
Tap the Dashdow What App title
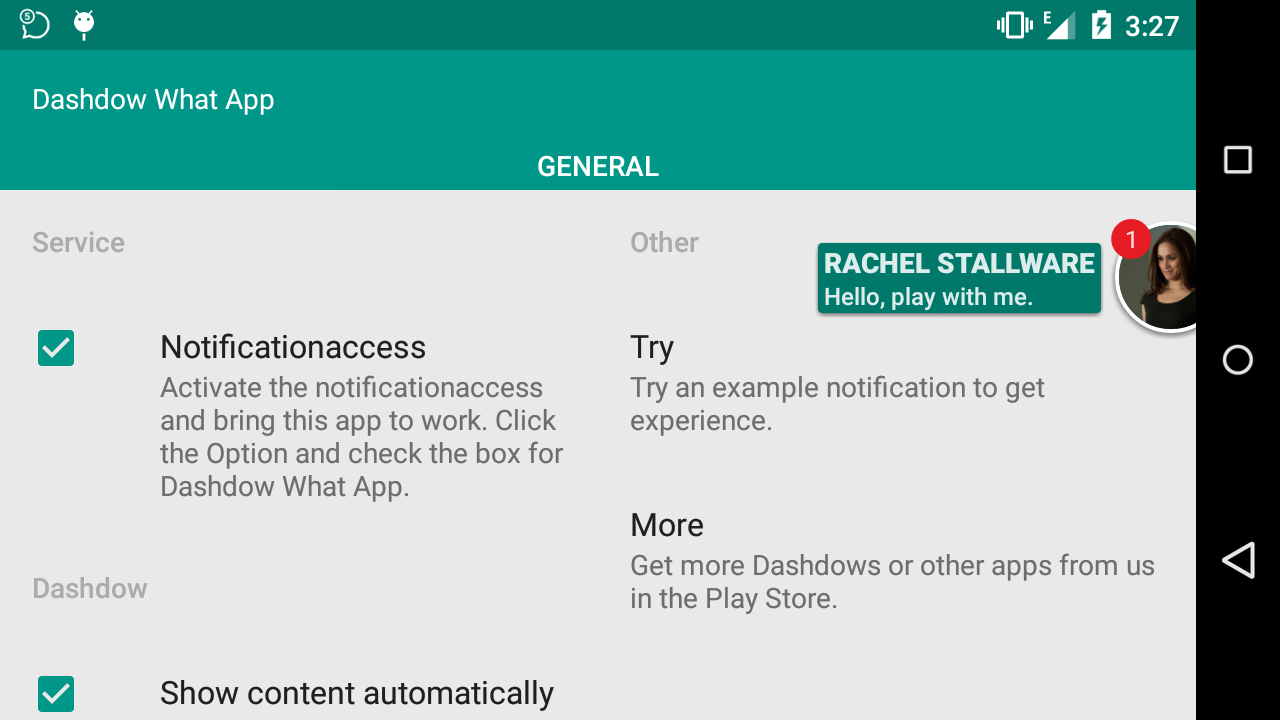(x=153, y=100)
